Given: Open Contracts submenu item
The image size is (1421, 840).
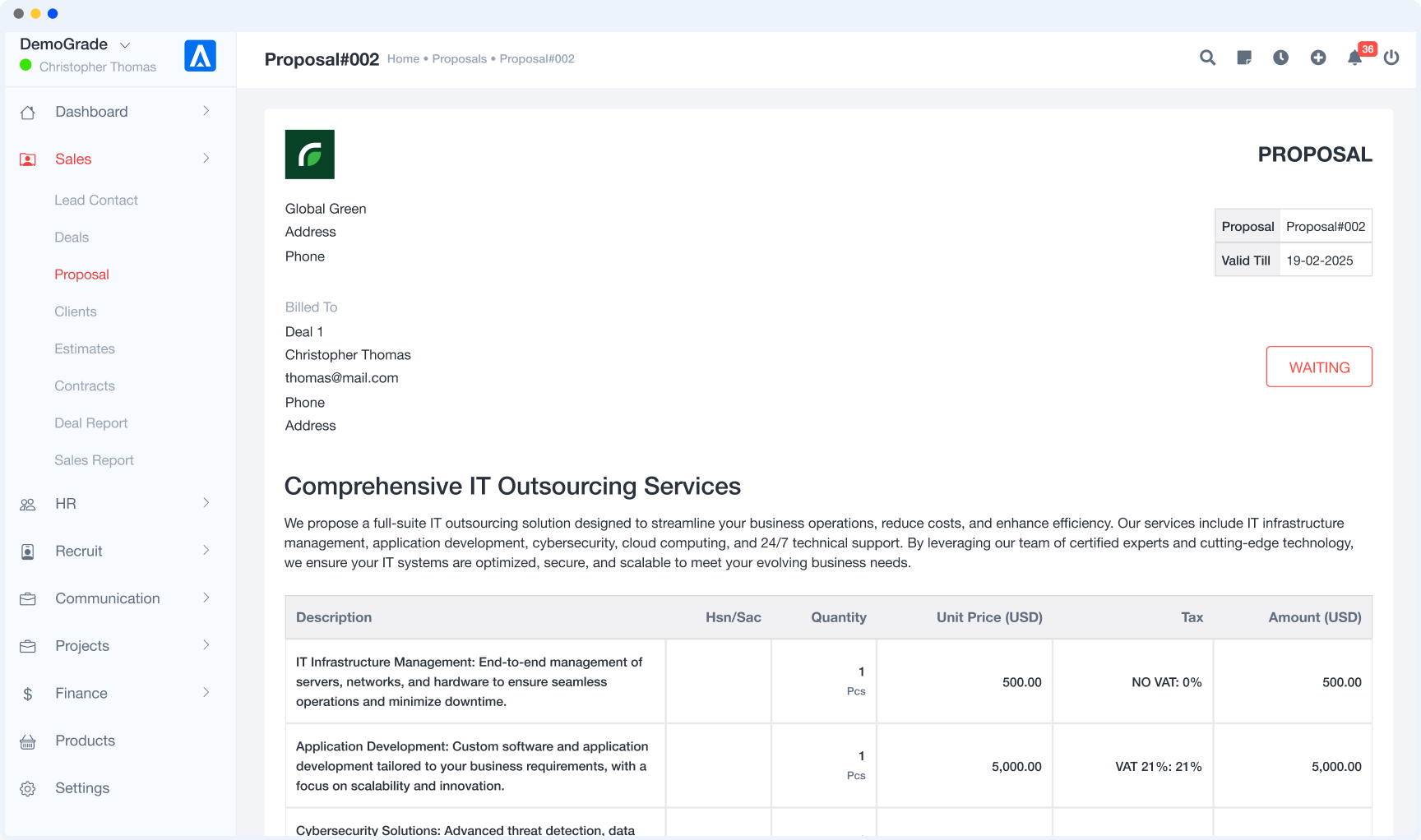Looking at the screenshot, I should coord(85,386).
